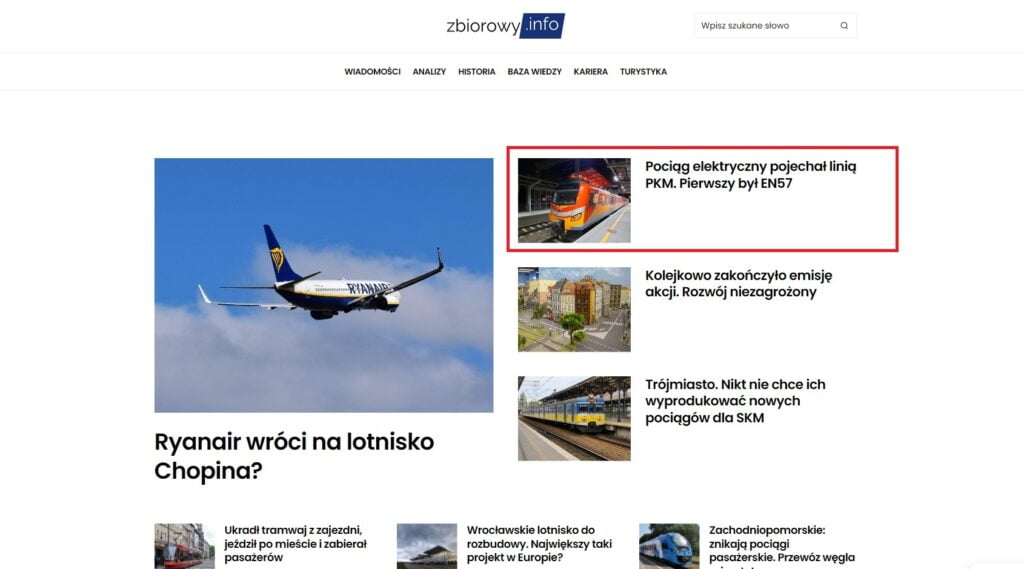The height and width of the screenshot is (569, 1024).
Task: Focus the 'Wpisz szukane słowo' search field
Action: tap(767, 25)
